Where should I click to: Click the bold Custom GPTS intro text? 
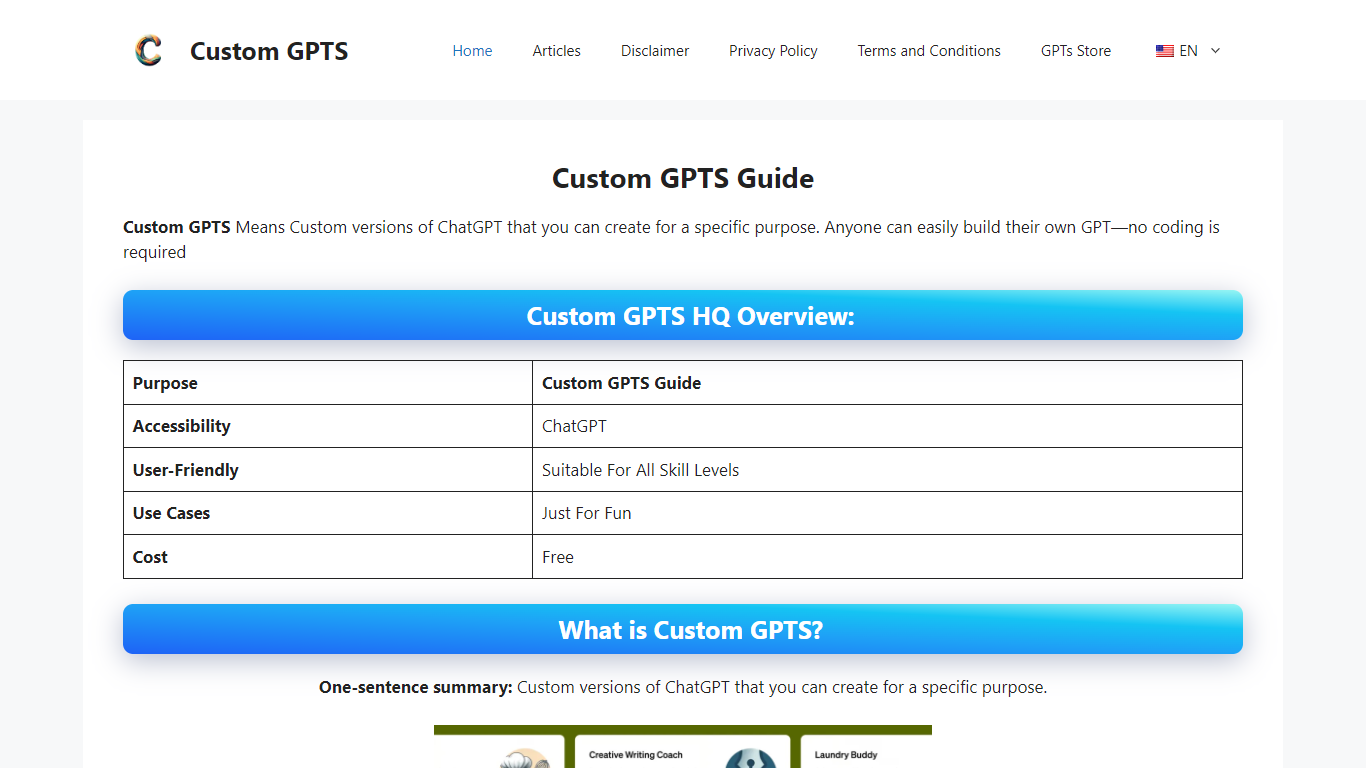coord(177,227)
